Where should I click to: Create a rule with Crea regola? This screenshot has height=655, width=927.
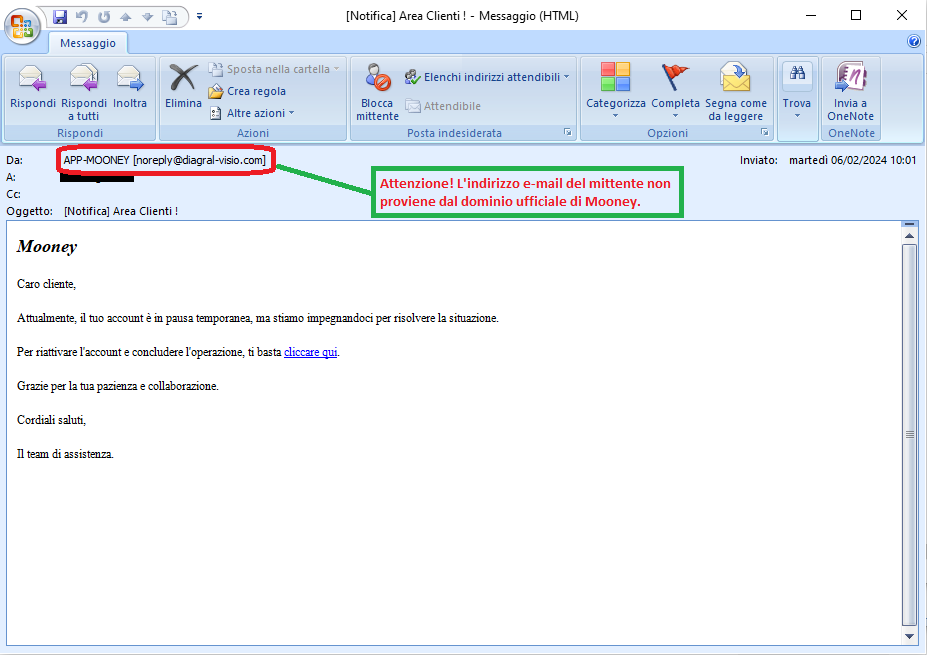point(247,91)
